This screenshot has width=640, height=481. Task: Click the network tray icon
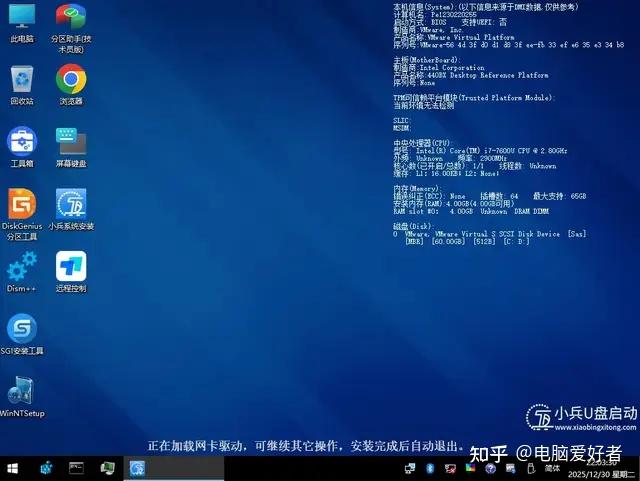(410, 468)
